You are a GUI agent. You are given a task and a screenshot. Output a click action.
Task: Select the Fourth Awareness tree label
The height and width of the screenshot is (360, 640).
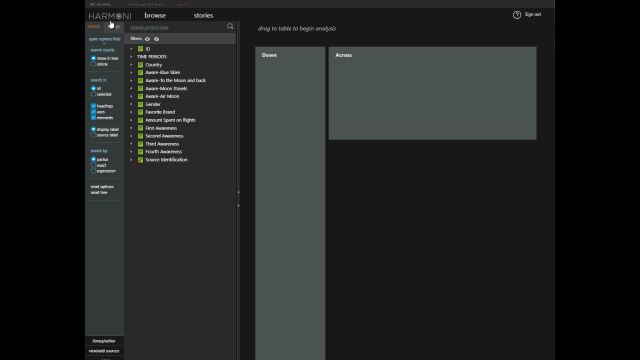[x=164, y=152]
